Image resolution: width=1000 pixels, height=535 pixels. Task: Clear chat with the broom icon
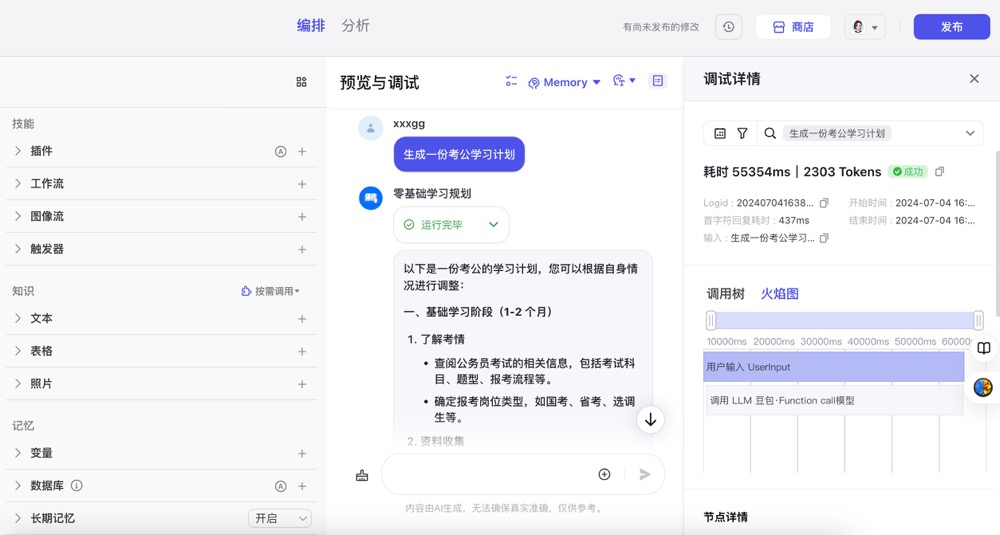(x=362, y=475)
